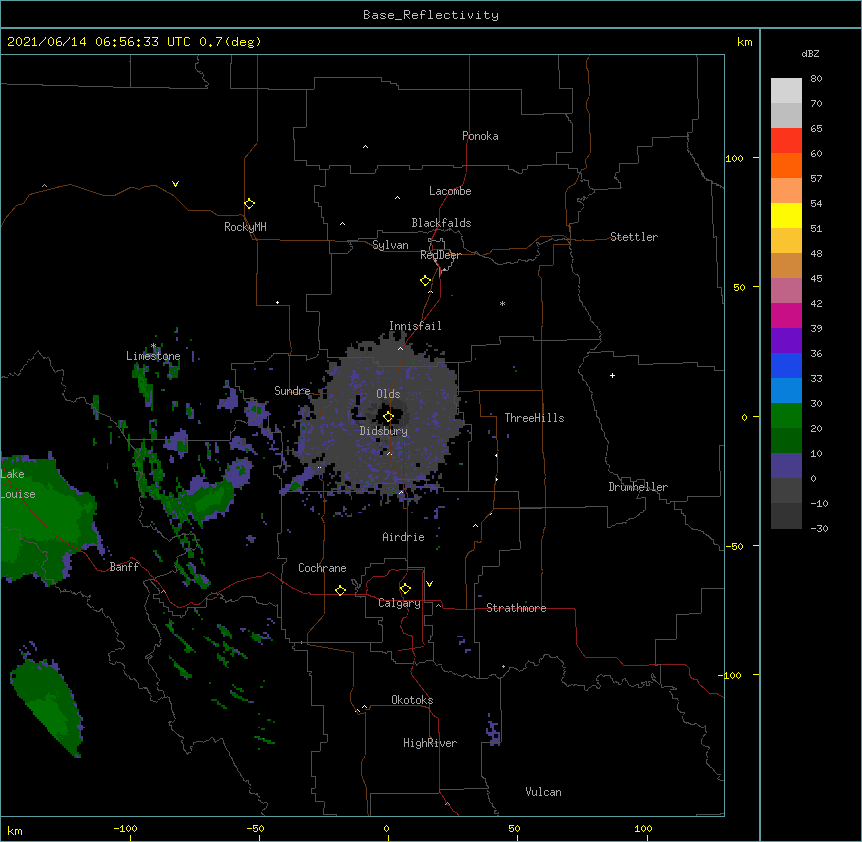Click the Banff label on the map
The width and height of the screenshot is (862, 842).
(124, 567)
